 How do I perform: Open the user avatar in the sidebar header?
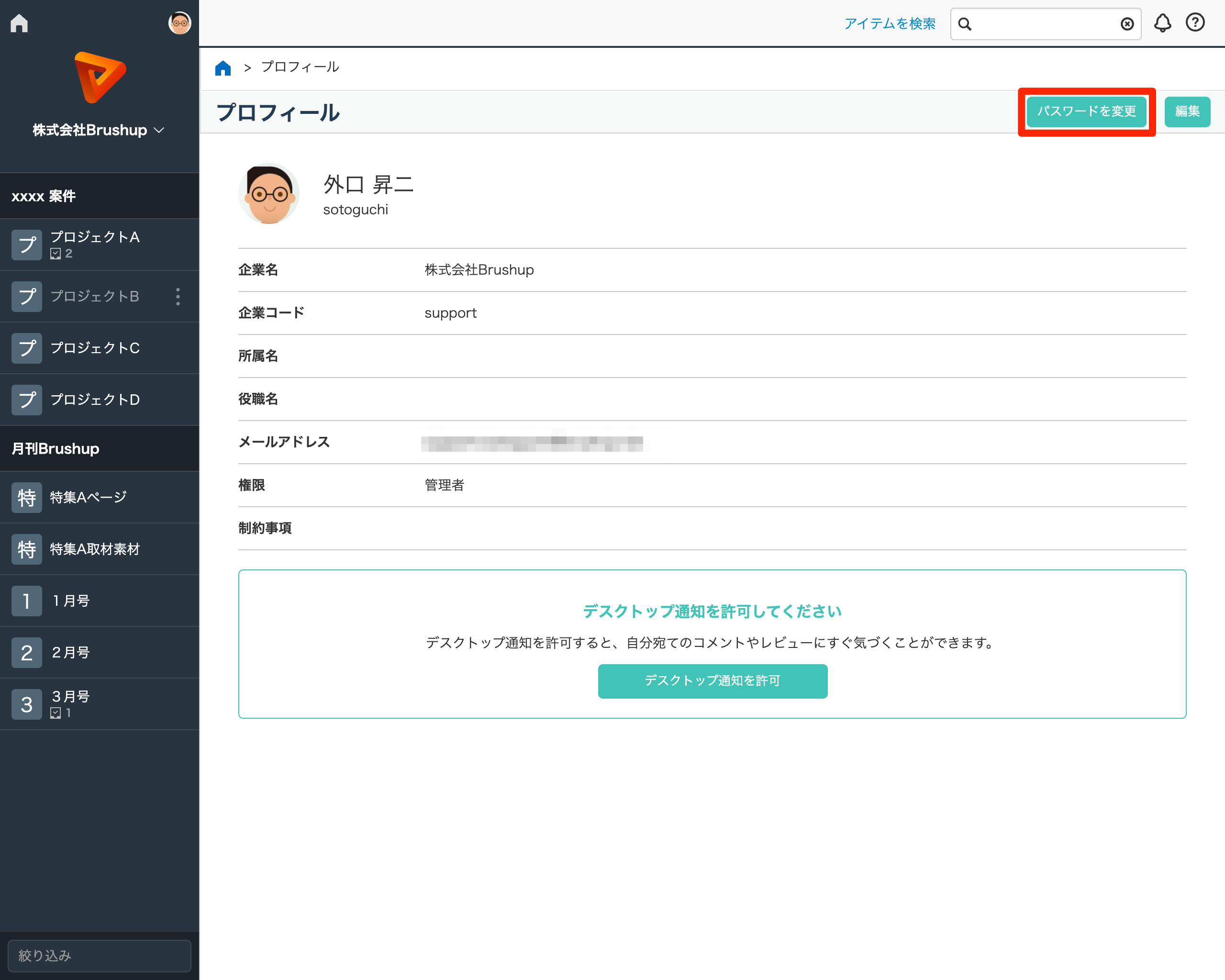179,23
